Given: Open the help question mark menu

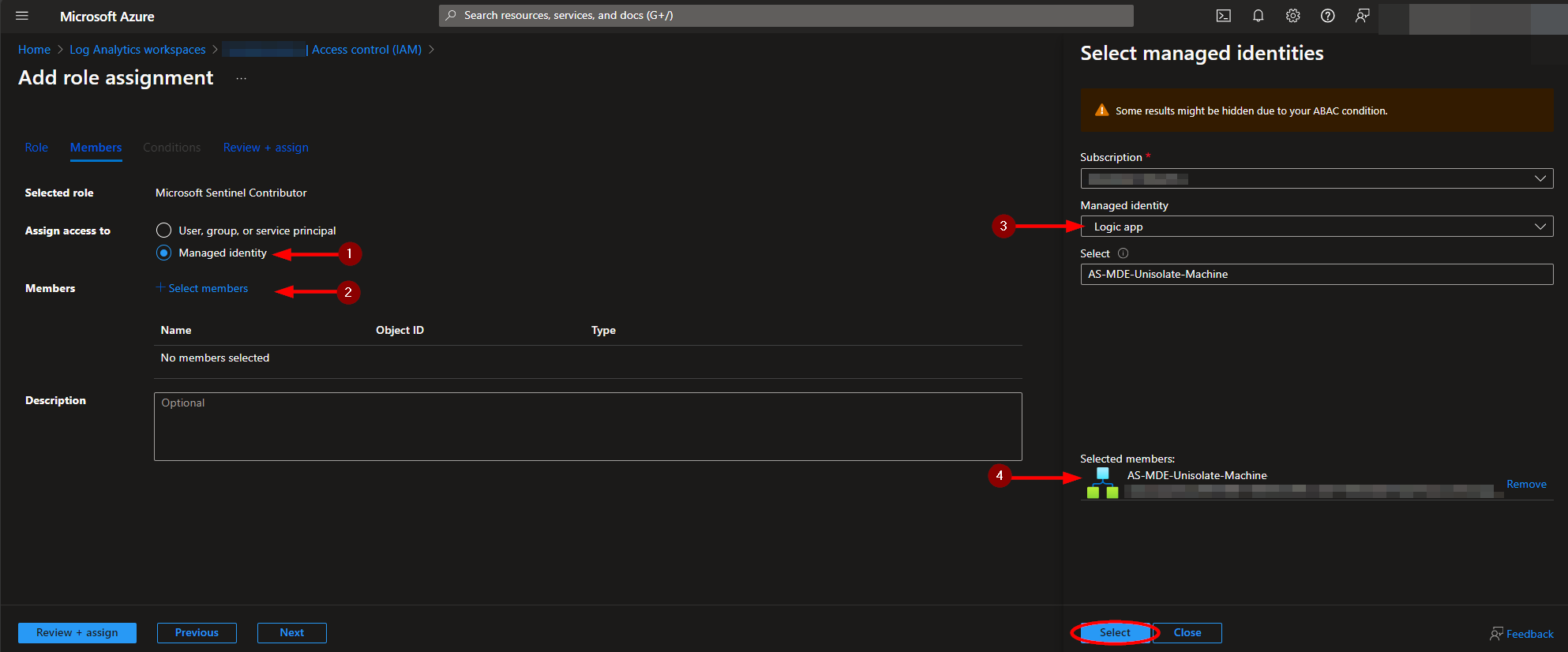Looking at the screenshot, I should click(x=1328, y=16).
